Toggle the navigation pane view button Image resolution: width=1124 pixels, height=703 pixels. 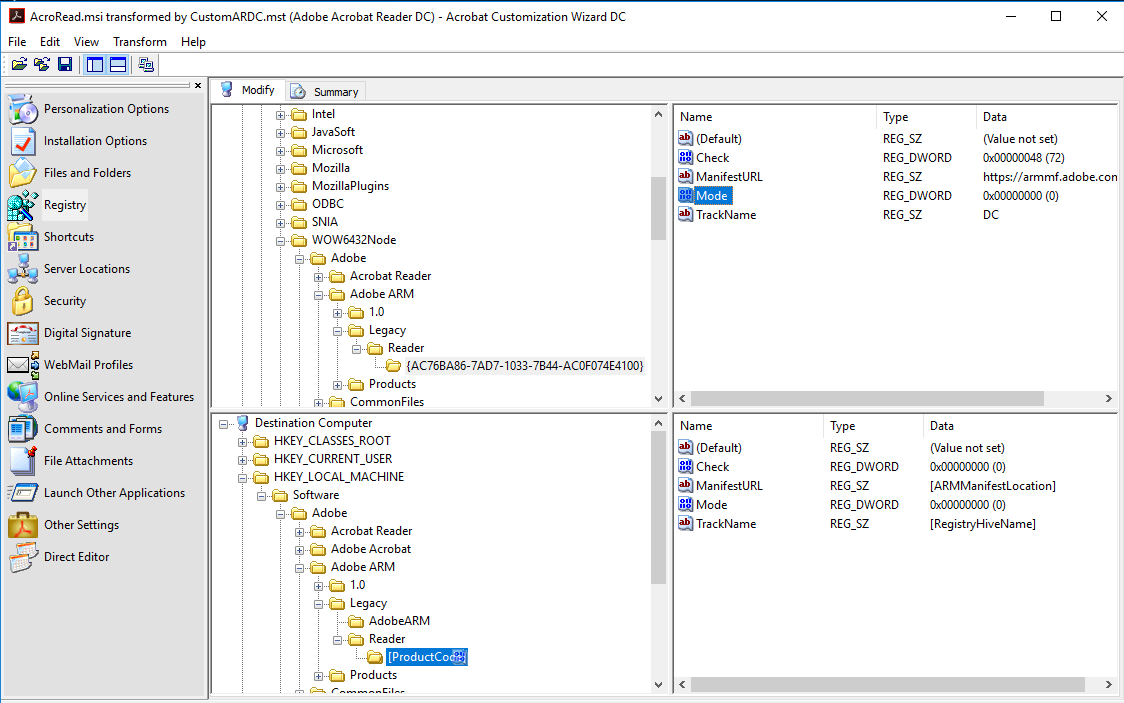(x=95, y=65)
